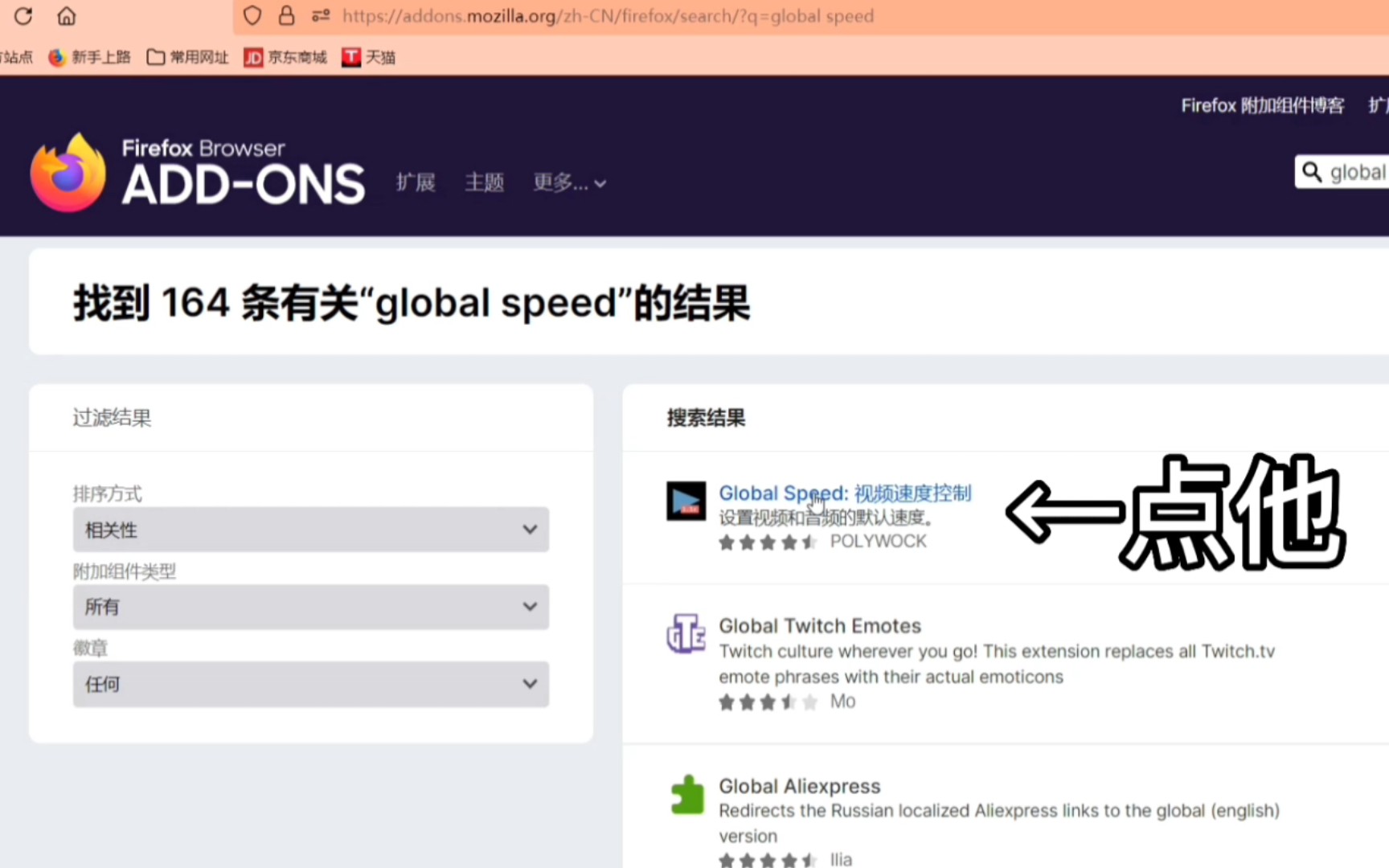Open Global Speed: 视频速度控制 result
The height and width of the screenshot is (868, 1389).
pyautogui.click(x=845, y=493)
